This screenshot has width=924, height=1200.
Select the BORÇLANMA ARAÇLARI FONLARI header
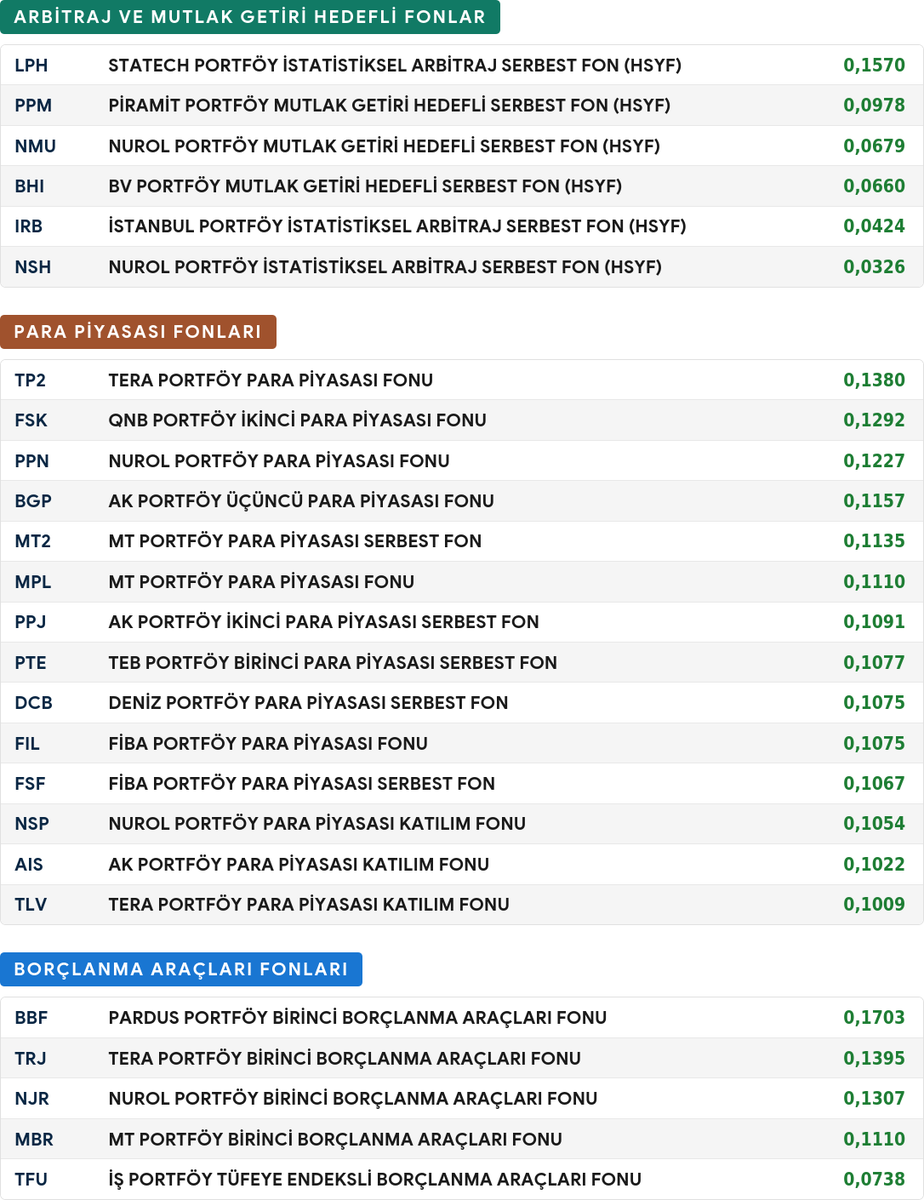pyautogui.click(x=181, y=969)
